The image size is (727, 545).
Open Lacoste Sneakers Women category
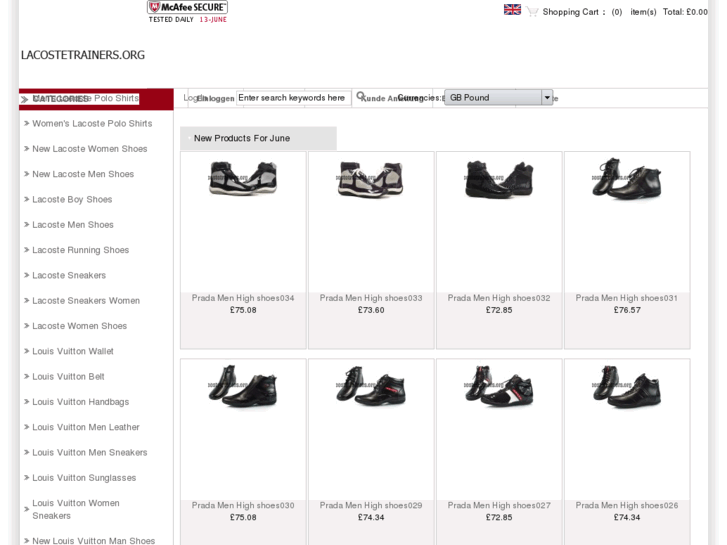tap(86, 301)
